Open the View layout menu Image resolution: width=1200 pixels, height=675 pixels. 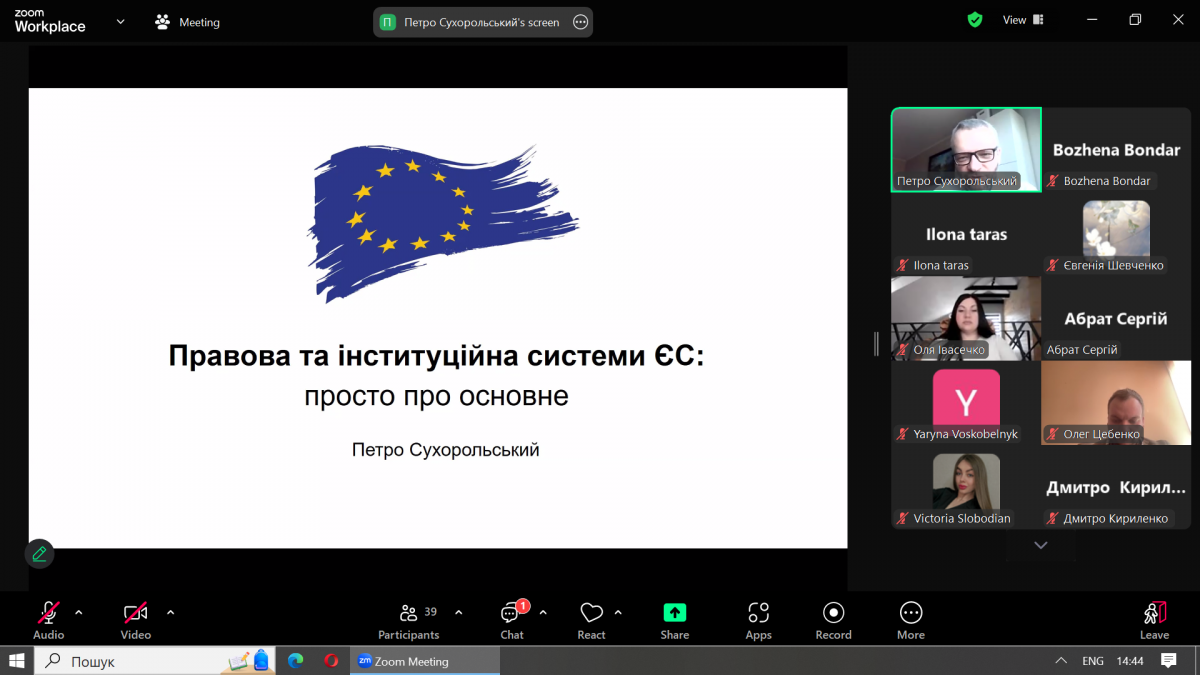1023,20
